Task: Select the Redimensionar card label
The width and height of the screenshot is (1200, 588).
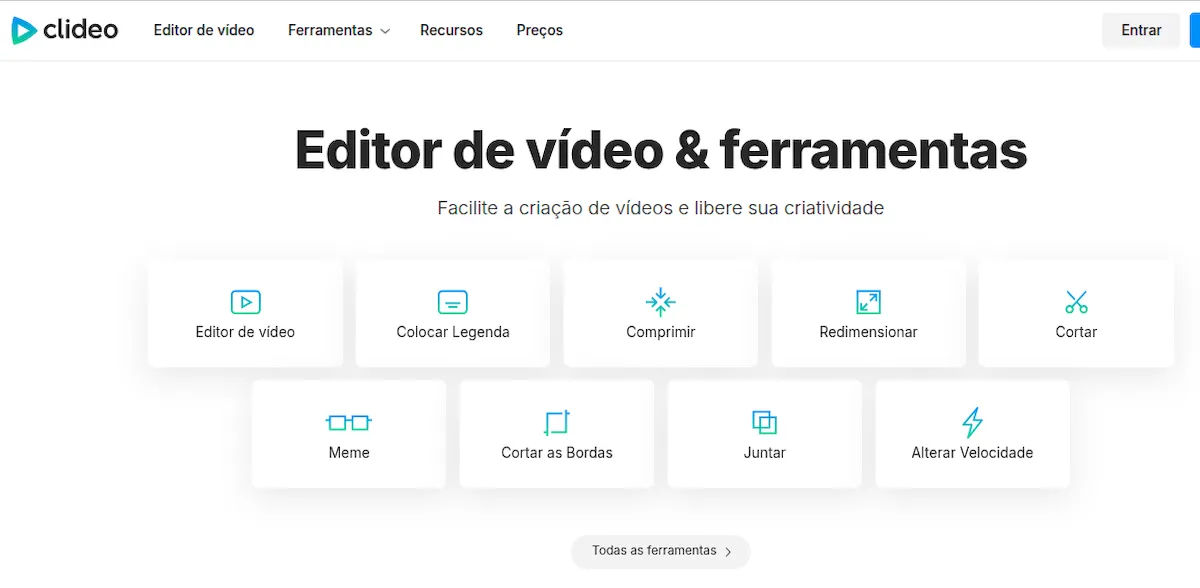Action: click(x=868, y=332)
